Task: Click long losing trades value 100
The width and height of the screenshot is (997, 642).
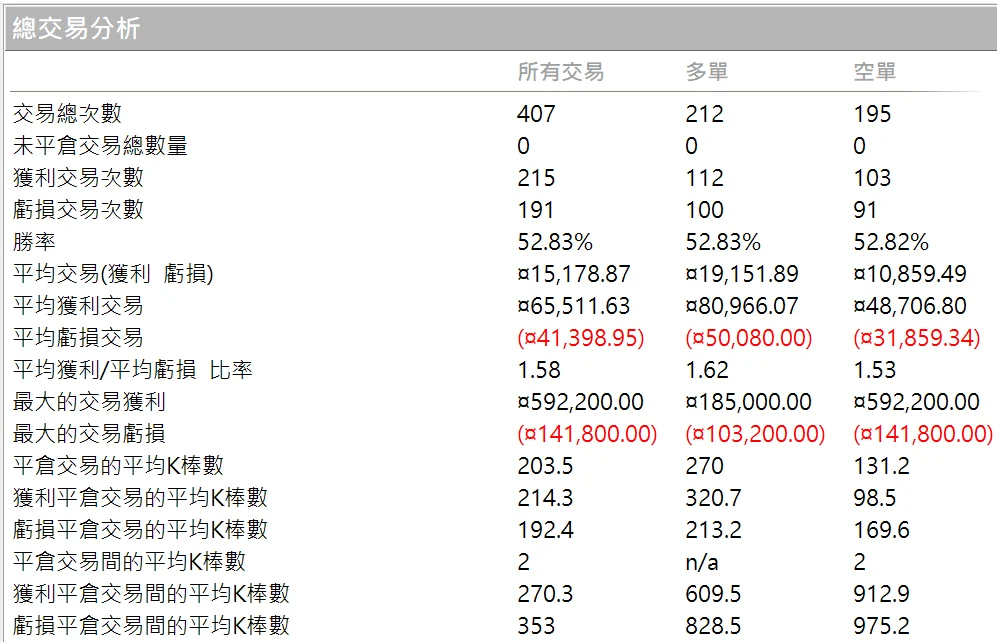Action: pos(705,210)
